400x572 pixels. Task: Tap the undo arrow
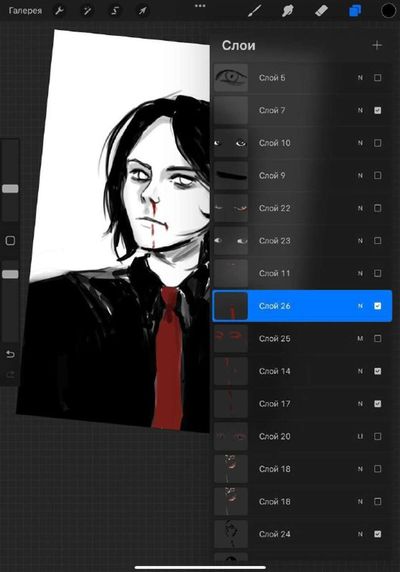(x=10, y=354)
